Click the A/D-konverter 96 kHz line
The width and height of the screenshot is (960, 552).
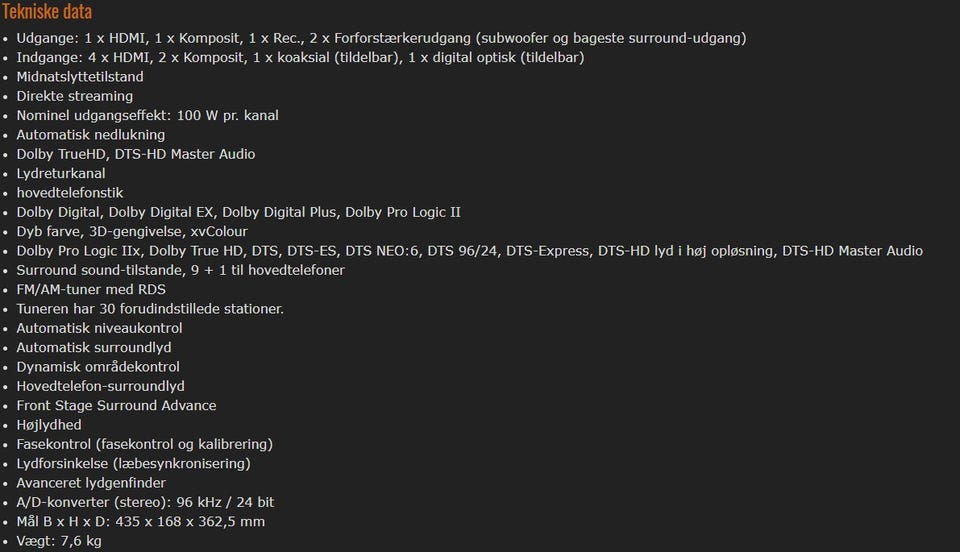tap(145, 502)
